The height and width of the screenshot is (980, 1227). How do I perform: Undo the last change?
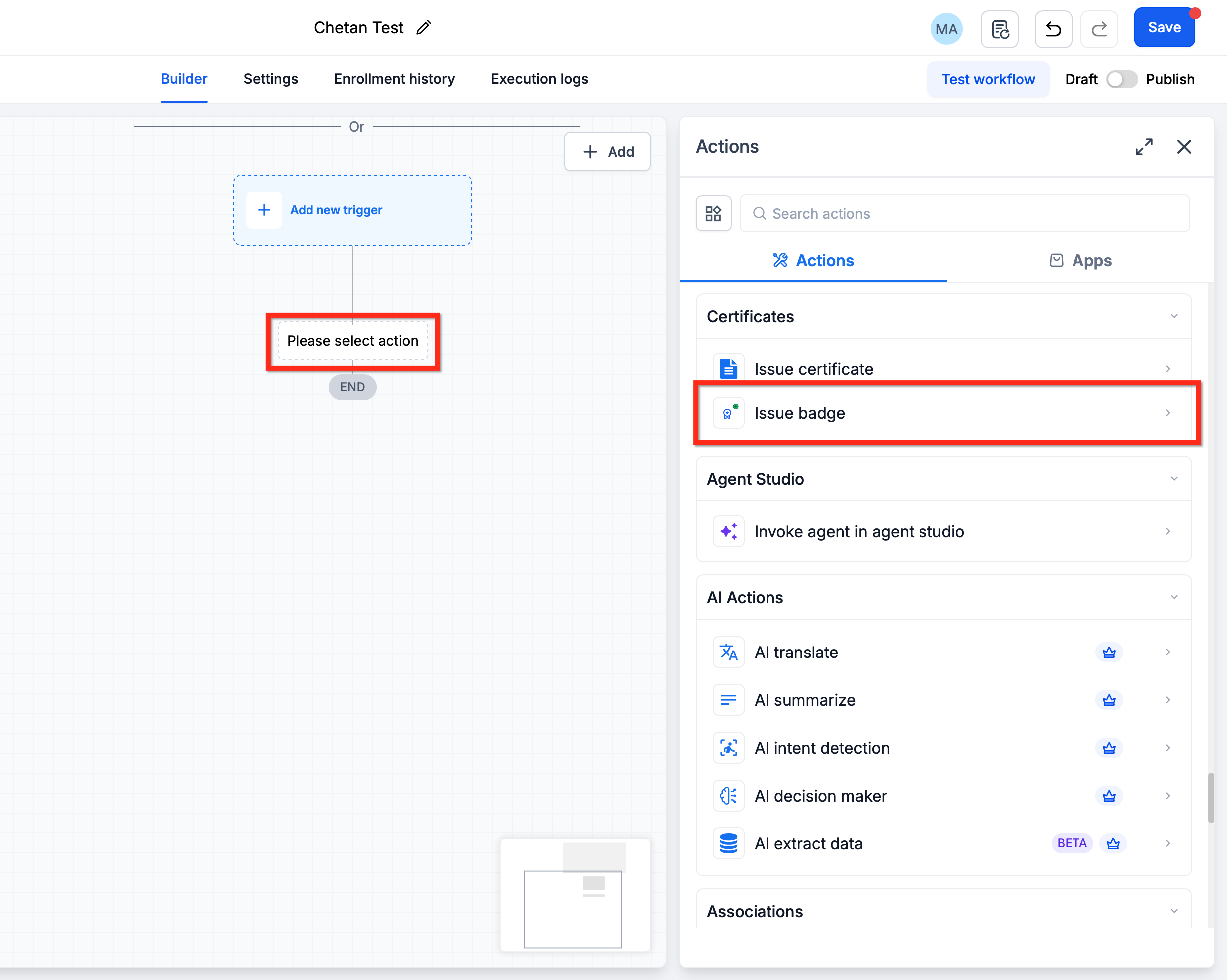click(x=1054, y=29)
